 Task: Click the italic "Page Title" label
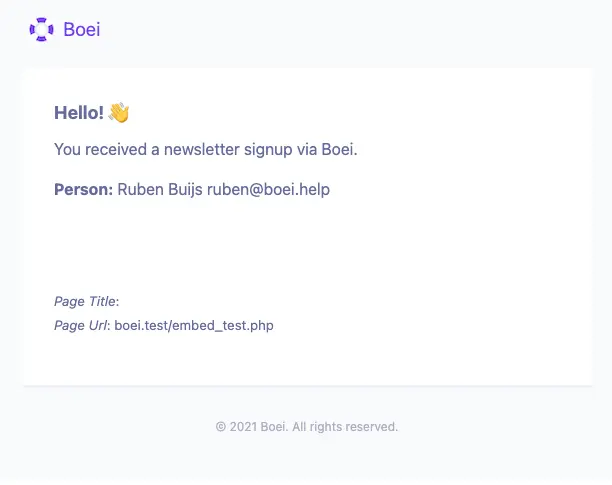[x=85, y=301]
